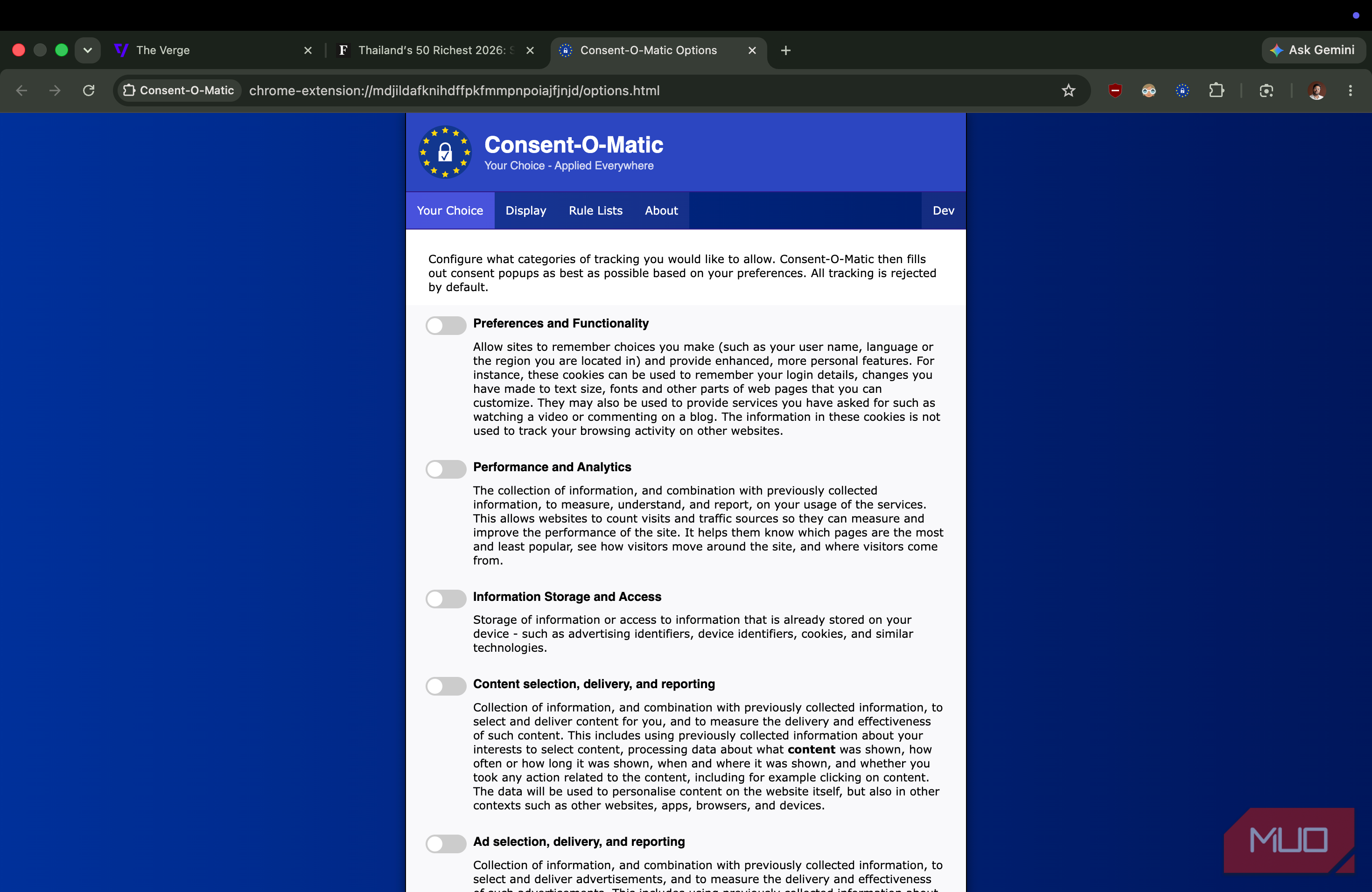Open the Chrome profile avatar
This screenshot has height=892, width=1372.
pos(1316,91)
